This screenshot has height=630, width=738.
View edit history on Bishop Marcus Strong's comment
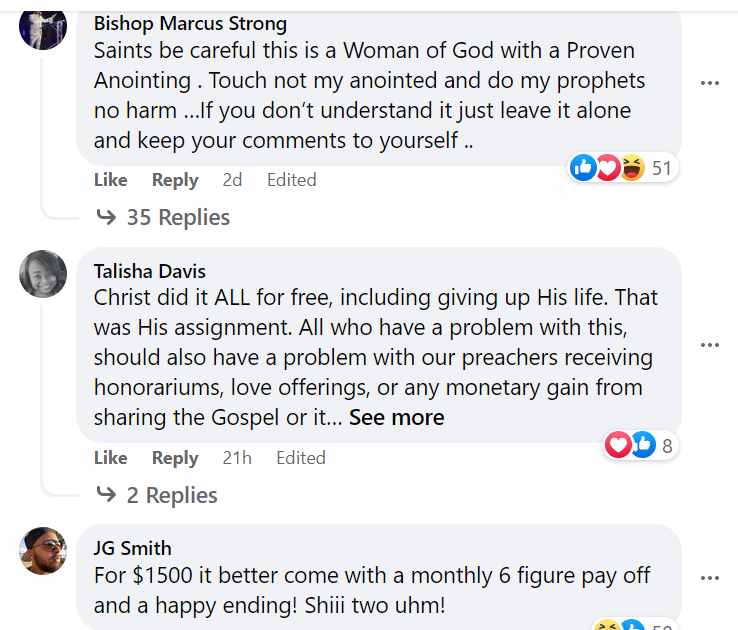pos(291,180)
